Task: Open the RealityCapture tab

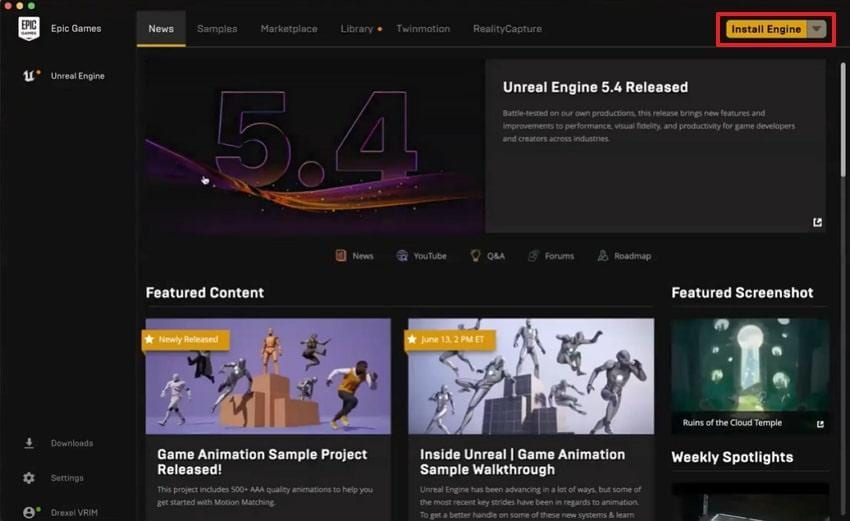Action: coord(507,29)
